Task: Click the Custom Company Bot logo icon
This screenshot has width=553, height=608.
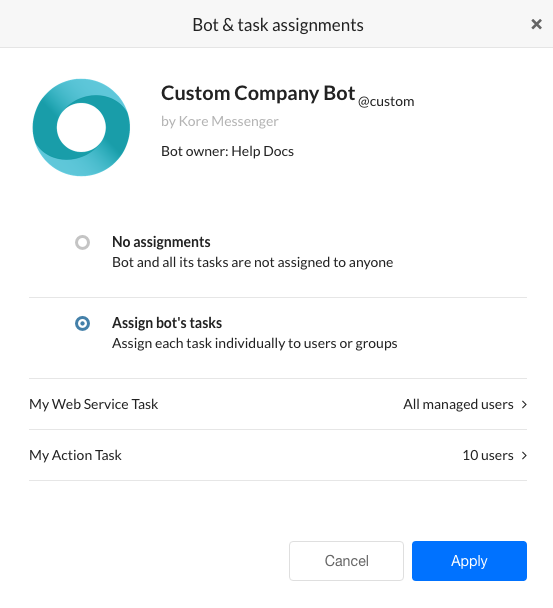Action: (81, 127)
